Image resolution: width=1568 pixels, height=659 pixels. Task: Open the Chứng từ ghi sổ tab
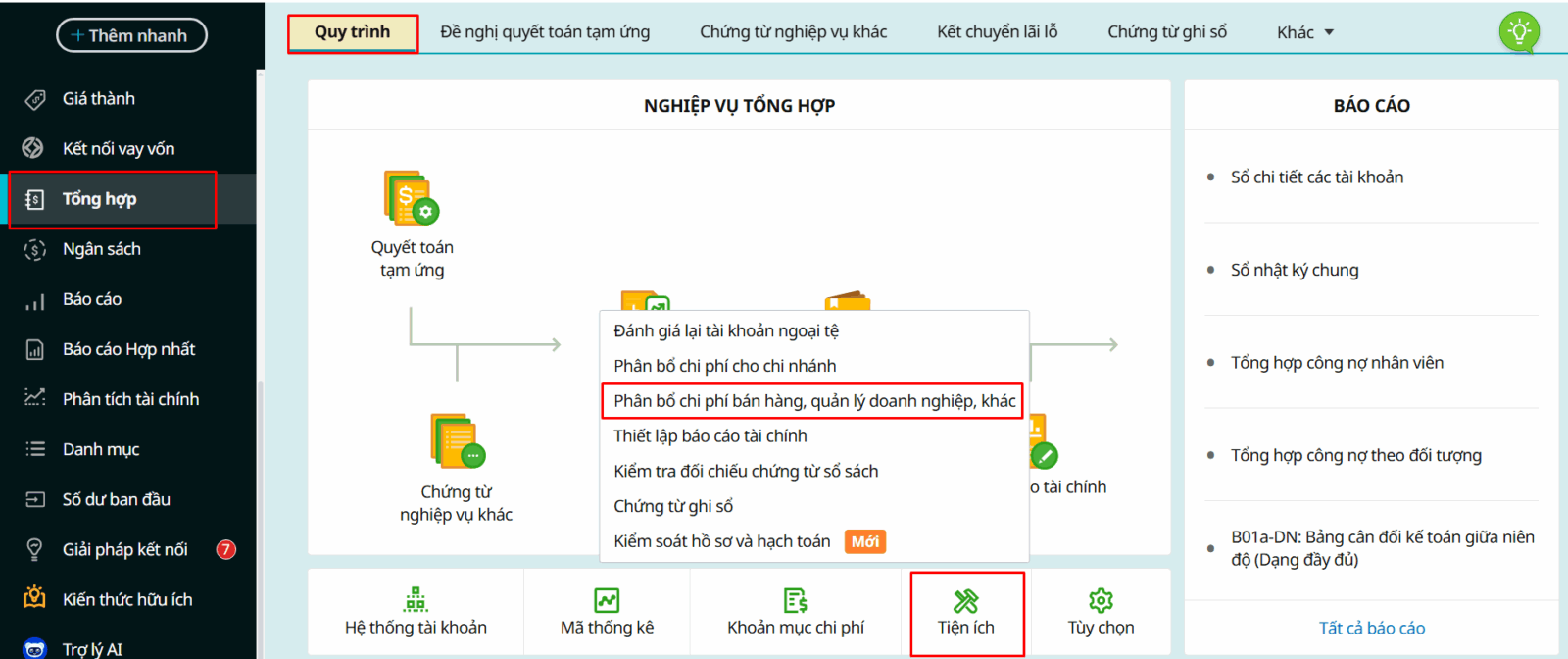tap(1167, 32)
